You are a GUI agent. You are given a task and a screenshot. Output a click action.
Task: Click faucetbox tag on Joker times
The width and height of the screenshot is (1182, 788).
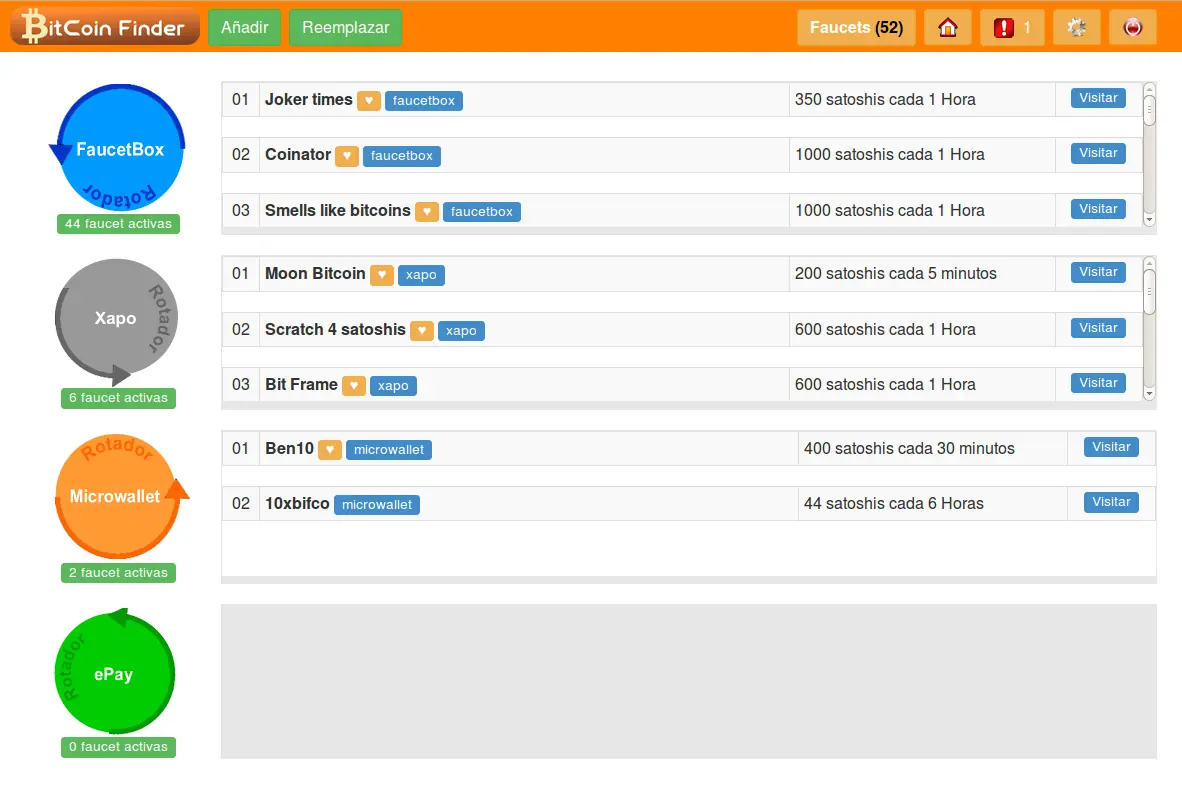click(x=424, y=101)
